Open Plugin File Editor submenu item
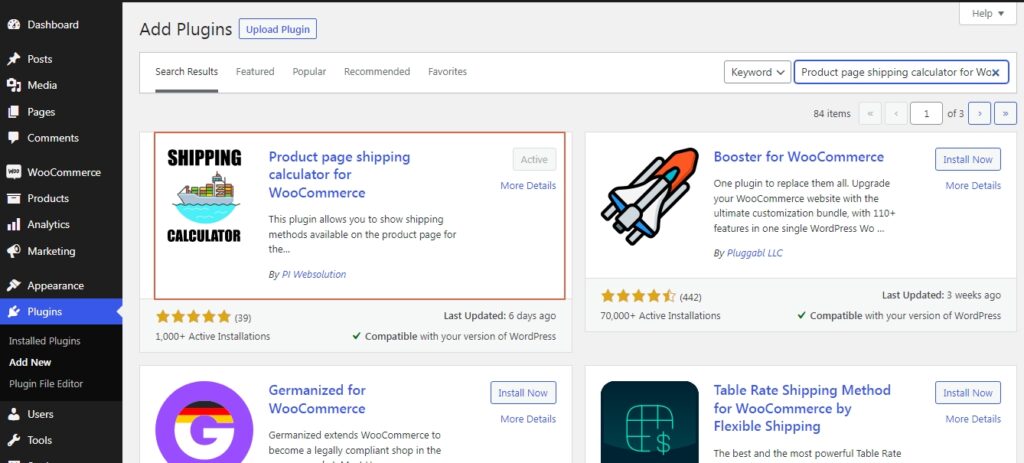The height and width of the screenshot is (463, 1024). tap(46, 384)
